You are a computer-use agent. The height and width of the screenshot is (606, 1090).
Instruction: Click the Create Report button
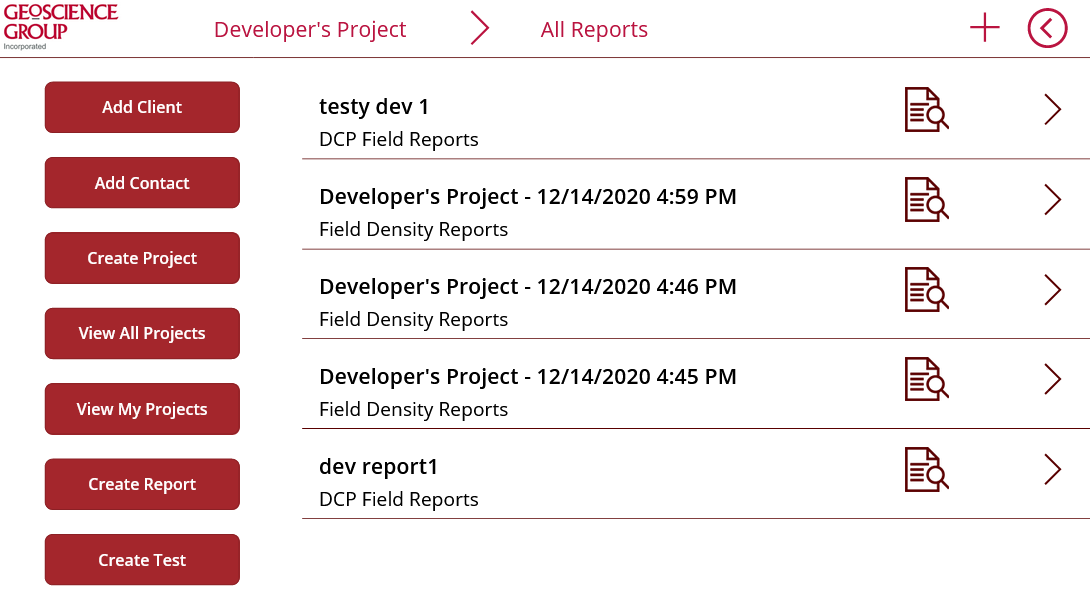[143, 484]
